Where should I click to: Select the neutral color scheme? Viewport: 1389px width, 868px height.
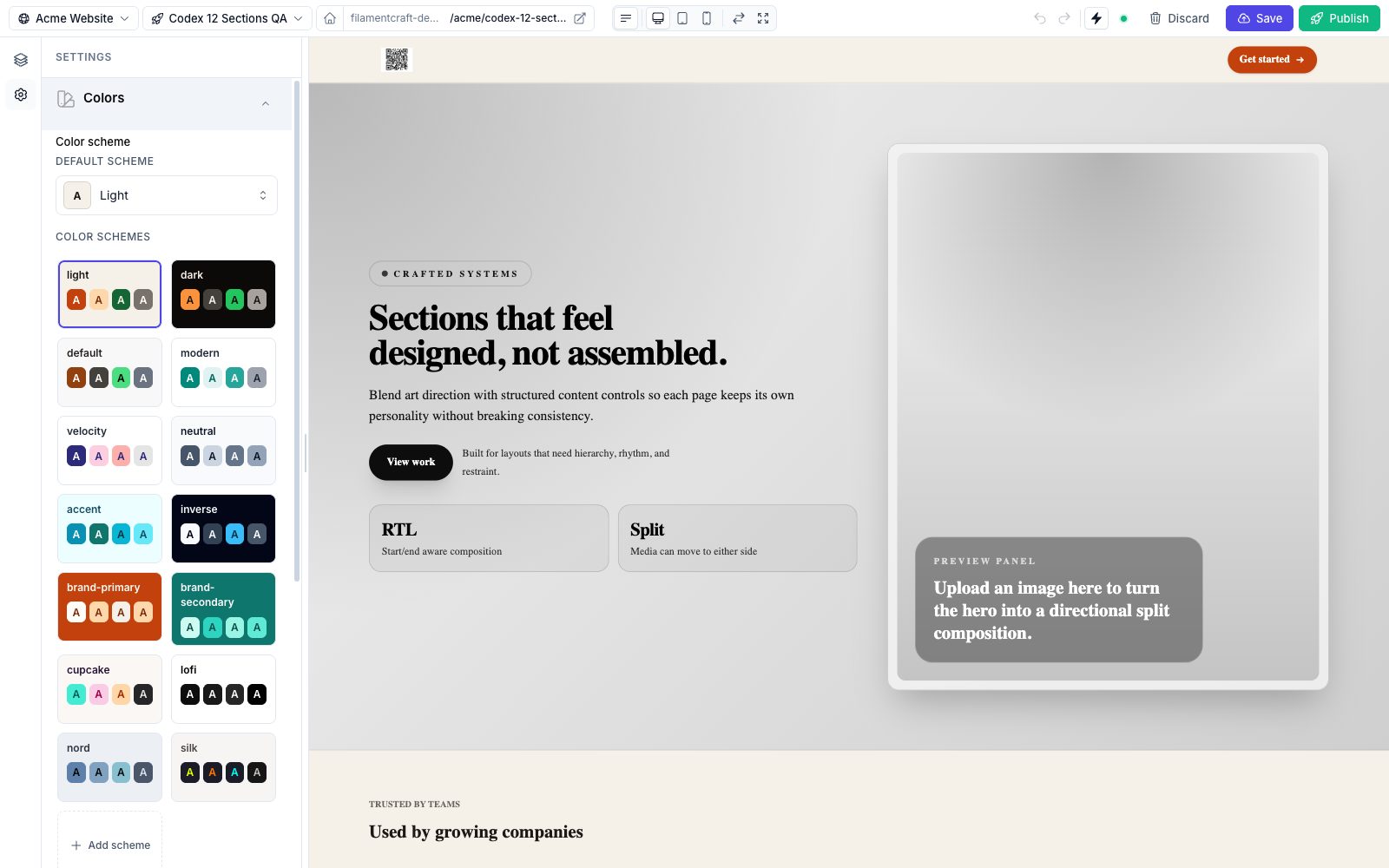(x=223, y=450)
